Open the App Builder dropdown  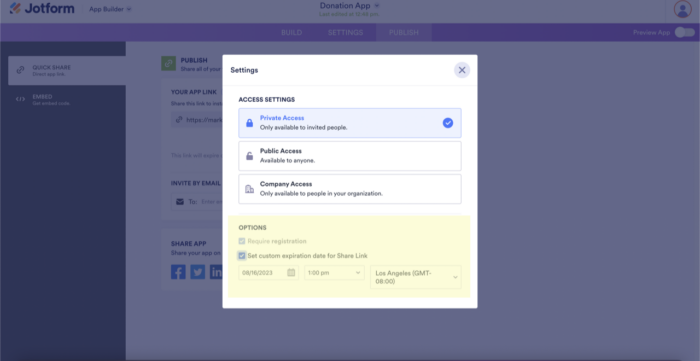coord(110,9)
